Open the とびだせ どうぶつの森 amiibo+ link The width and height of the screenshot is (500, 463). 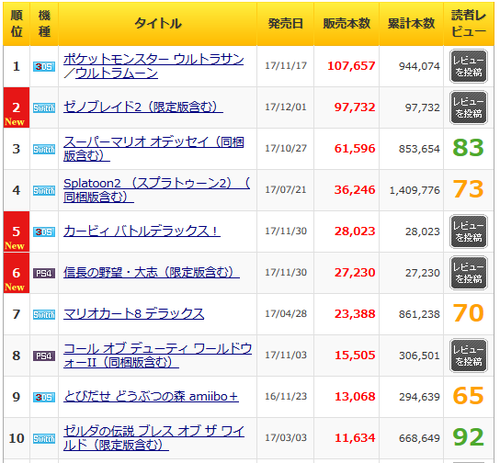coord(151,396)
